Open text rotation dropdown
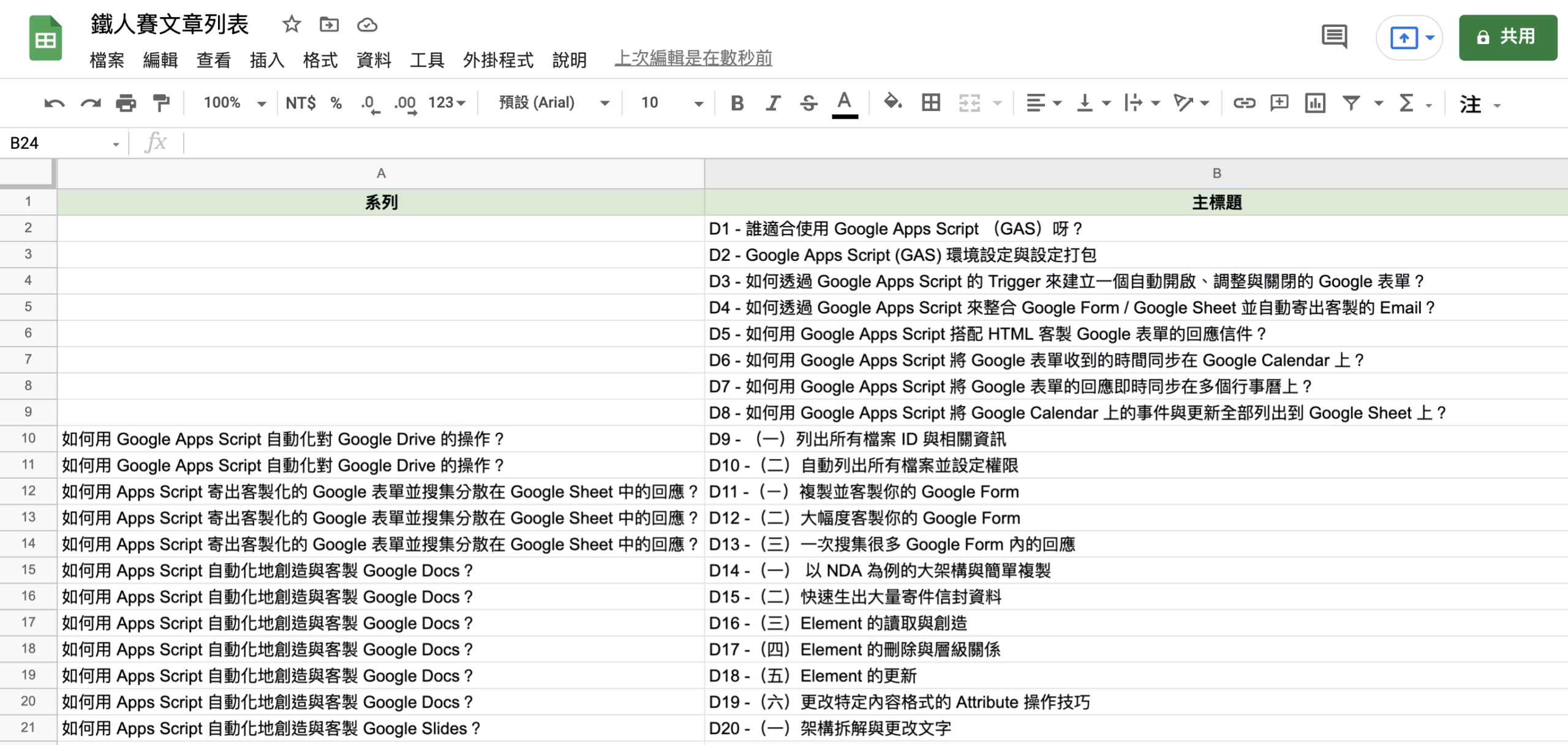This screenshot has height=745, width=1568. click(1191, 103)
